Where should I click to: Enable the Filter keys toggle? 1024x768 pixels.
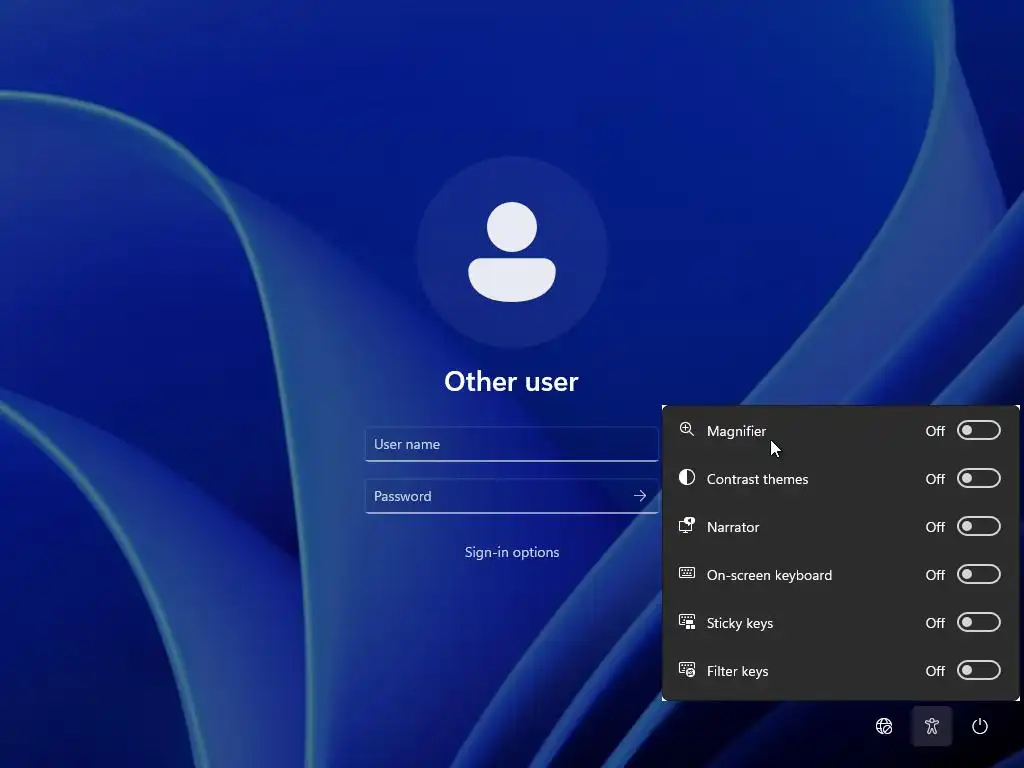pyautogui.click(x=978, y=670)
